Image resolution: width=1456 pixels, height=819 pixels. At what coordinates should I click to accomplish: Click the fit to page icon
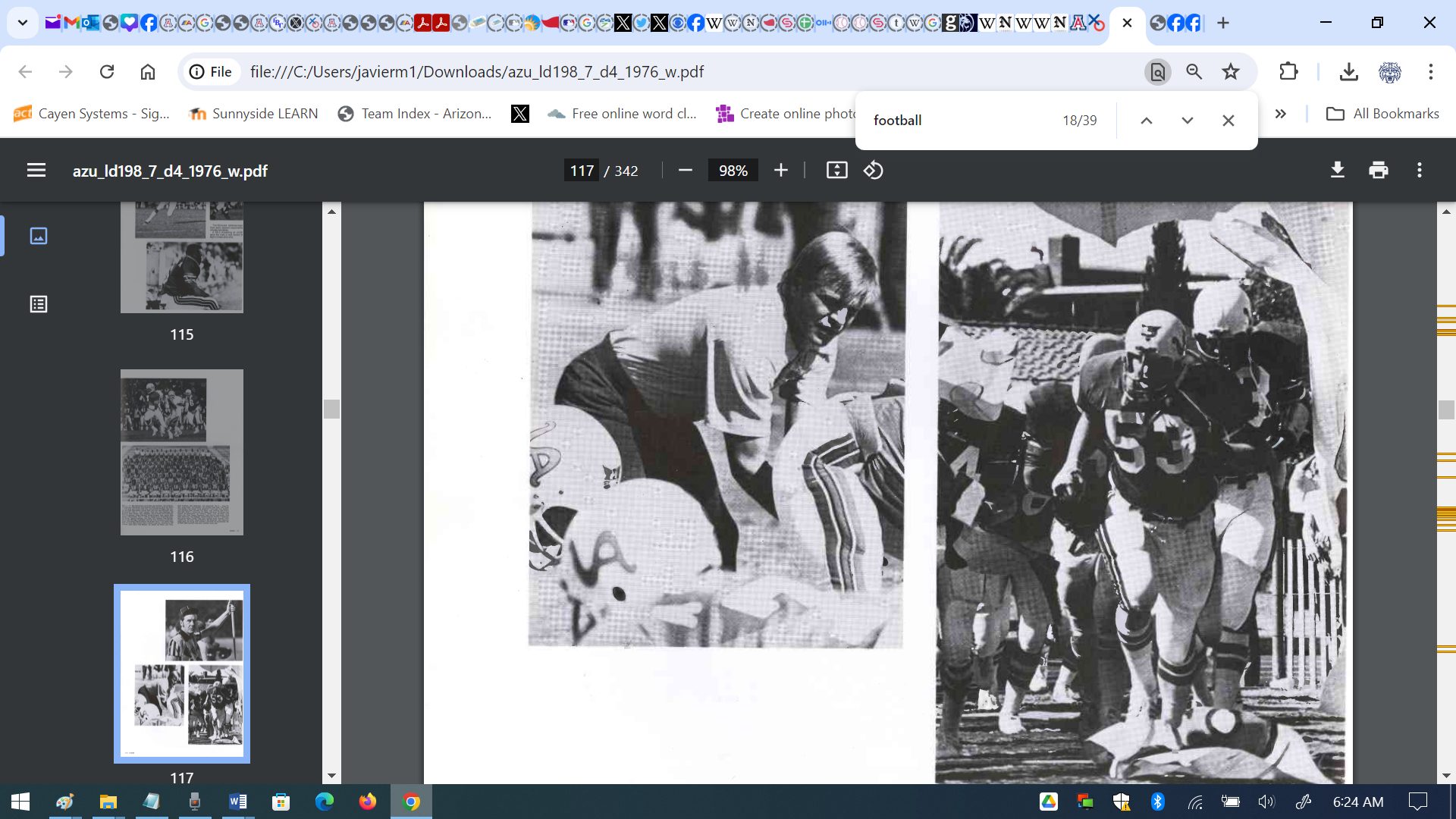(836, 171)
